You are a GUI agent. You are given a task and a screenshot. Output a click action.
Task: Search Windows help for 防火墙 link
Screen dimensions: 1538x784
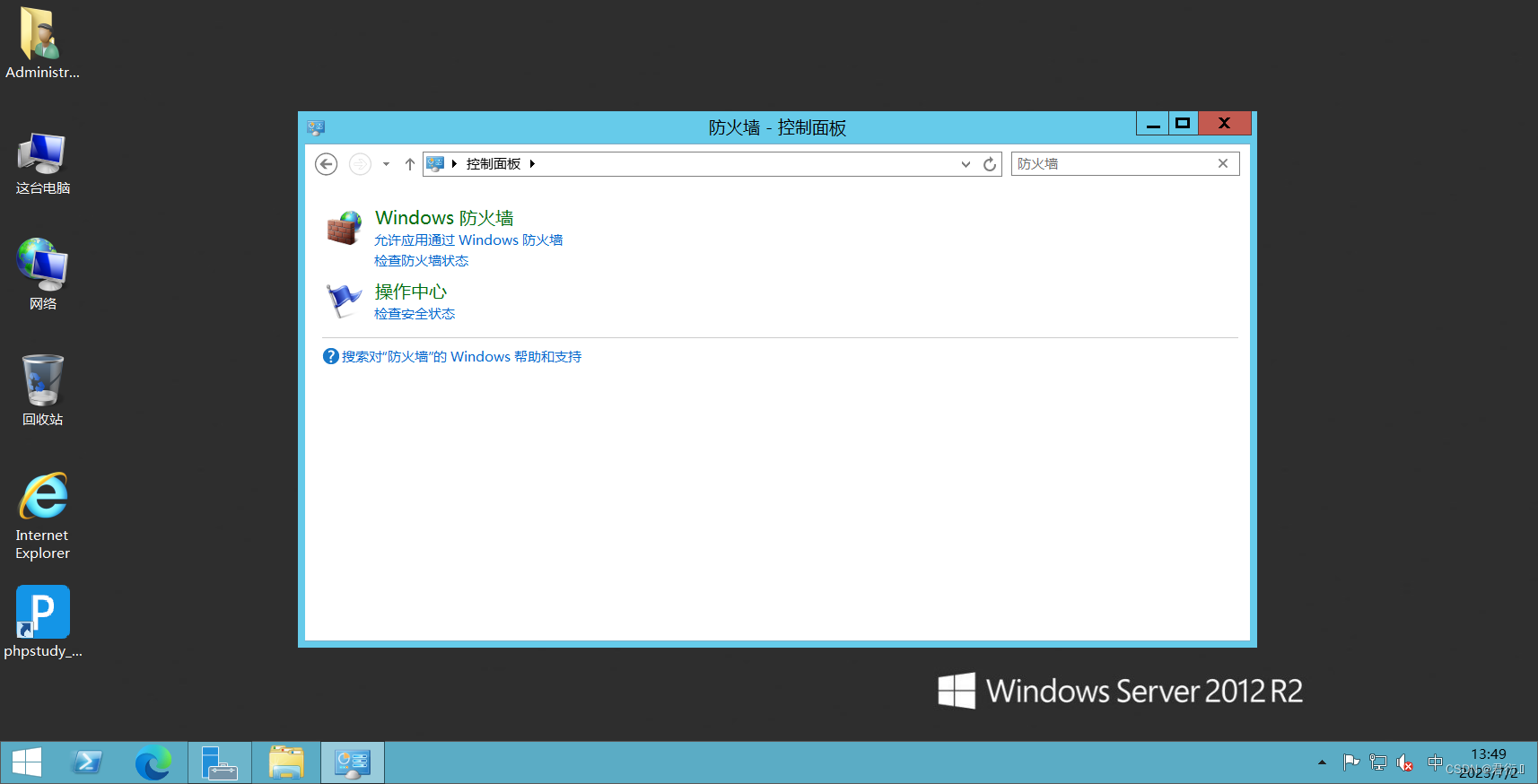pos(461,357)
